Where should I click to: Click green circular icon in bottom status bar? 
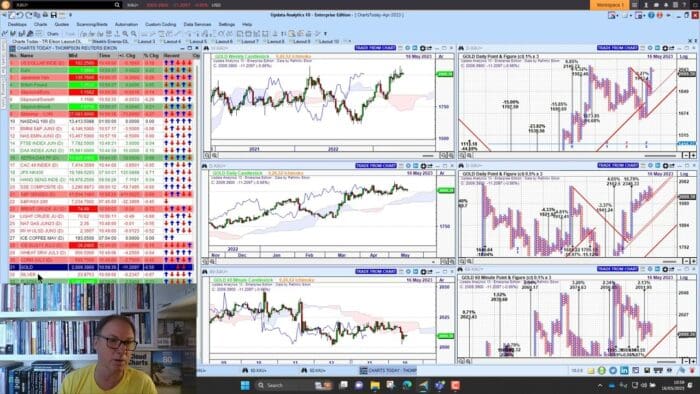coord(602,370)
